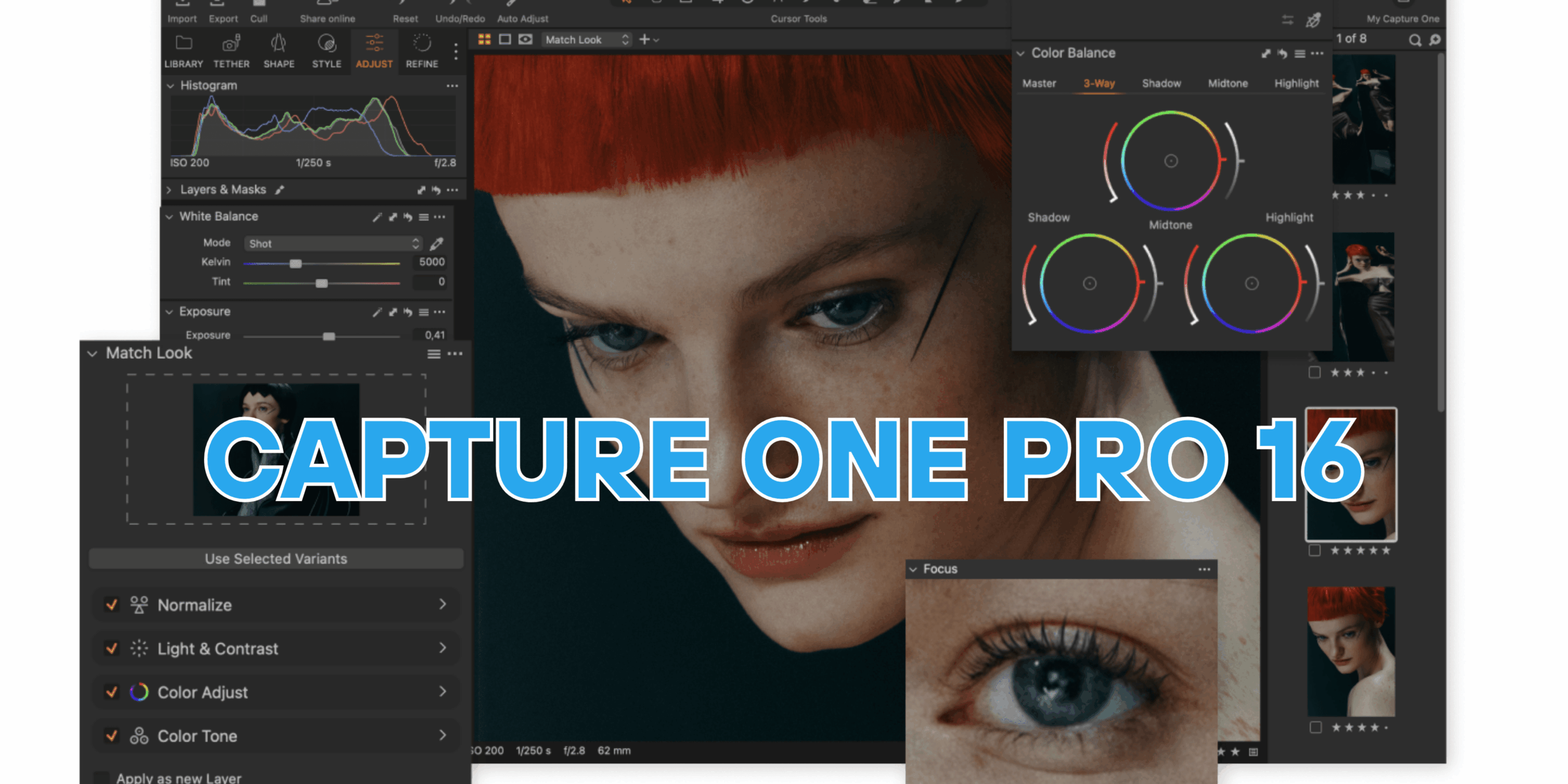Select the Highlight color balance tab
This screenshot has height=784, width=1568.
pyautogui.click(x=1297, y=83)
